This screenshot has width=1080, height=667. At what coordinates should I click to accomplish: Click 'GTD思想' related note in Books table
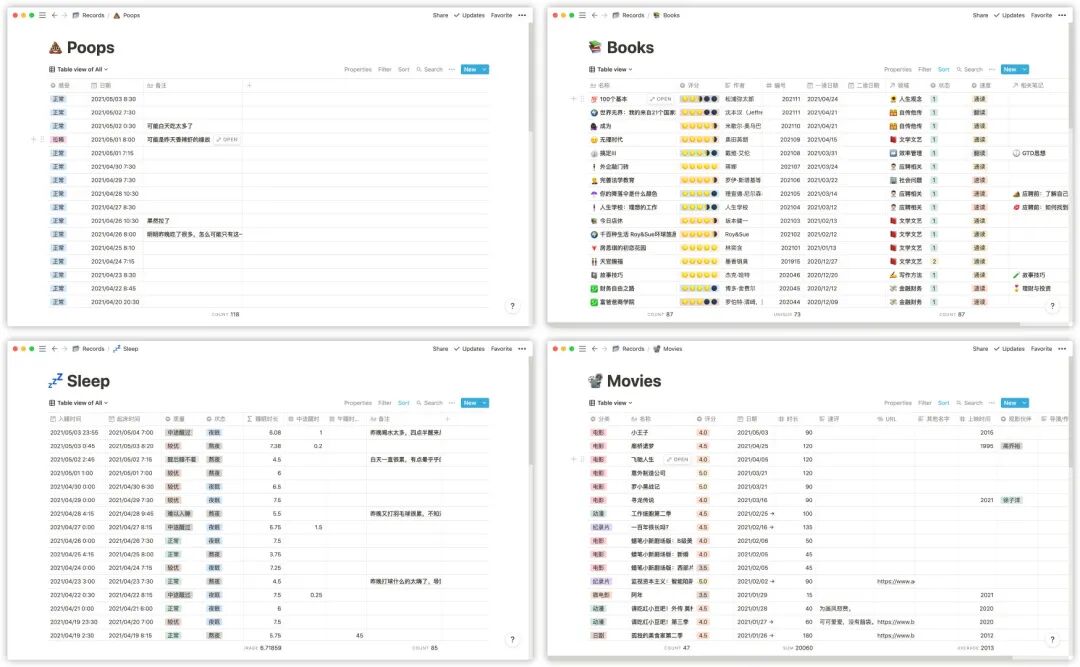(1029, 153)
